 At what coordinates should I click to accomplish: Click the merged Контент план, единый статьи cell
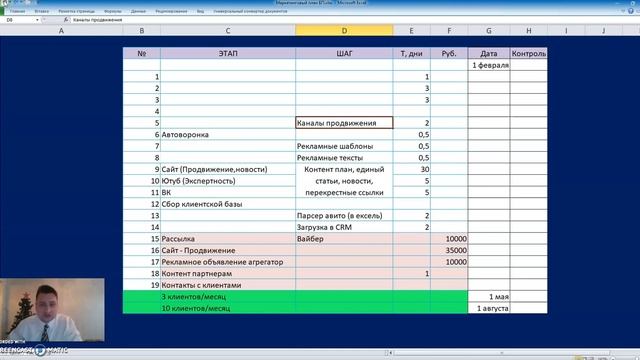click(344, 181)
